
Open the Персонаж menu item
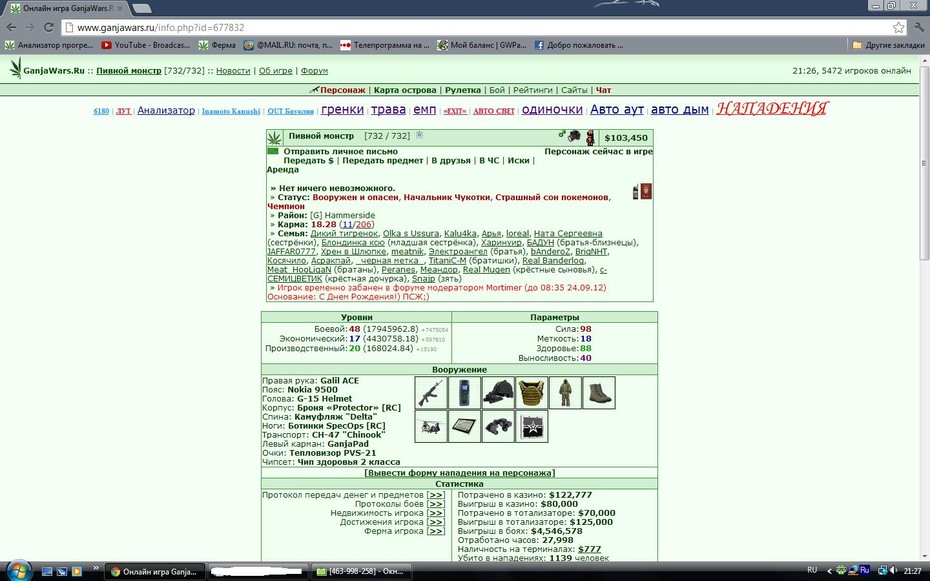coord(343,90)
